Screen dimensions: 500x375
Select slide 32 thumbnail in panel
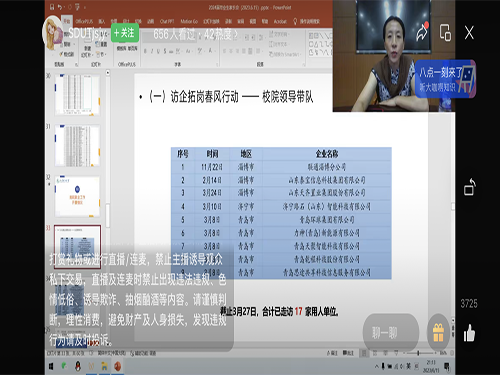tap(77, 196)
